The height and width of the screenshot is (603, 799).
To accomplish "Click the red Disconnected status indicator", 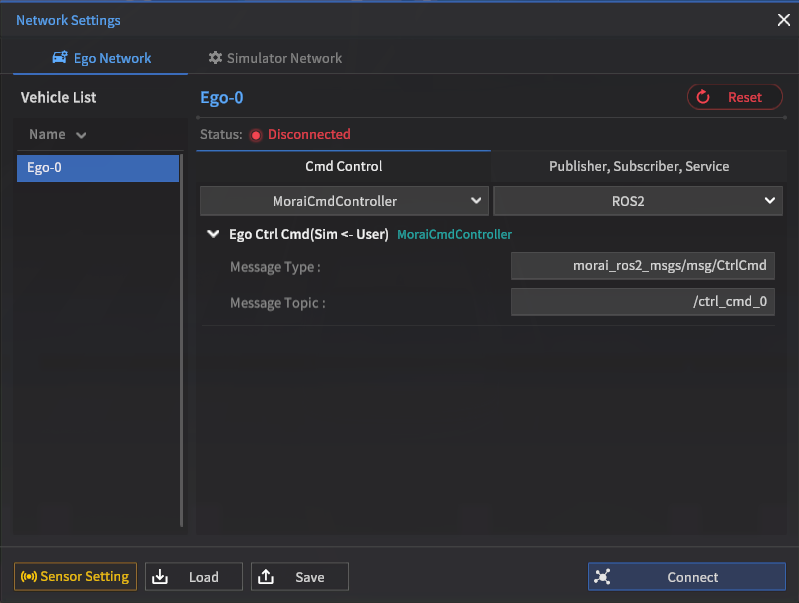I will tap(256, 135).
